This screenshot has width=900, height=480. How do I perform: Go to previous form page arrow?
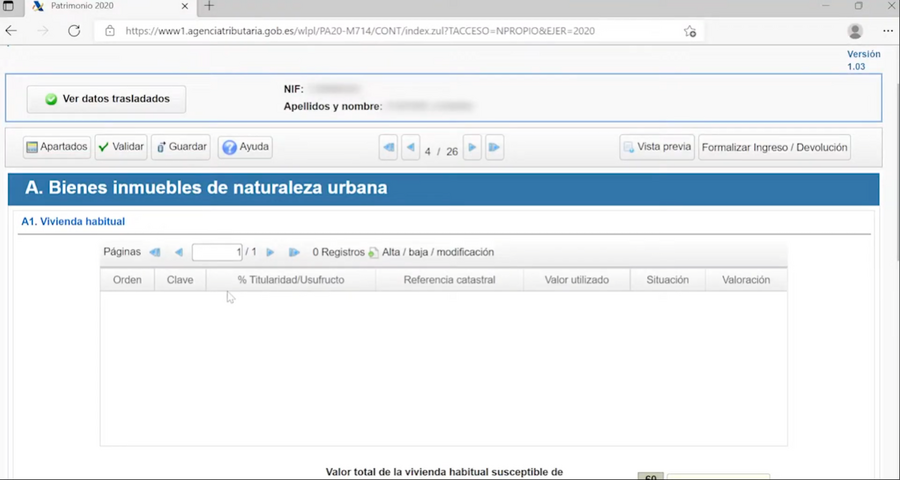[410, 148]
